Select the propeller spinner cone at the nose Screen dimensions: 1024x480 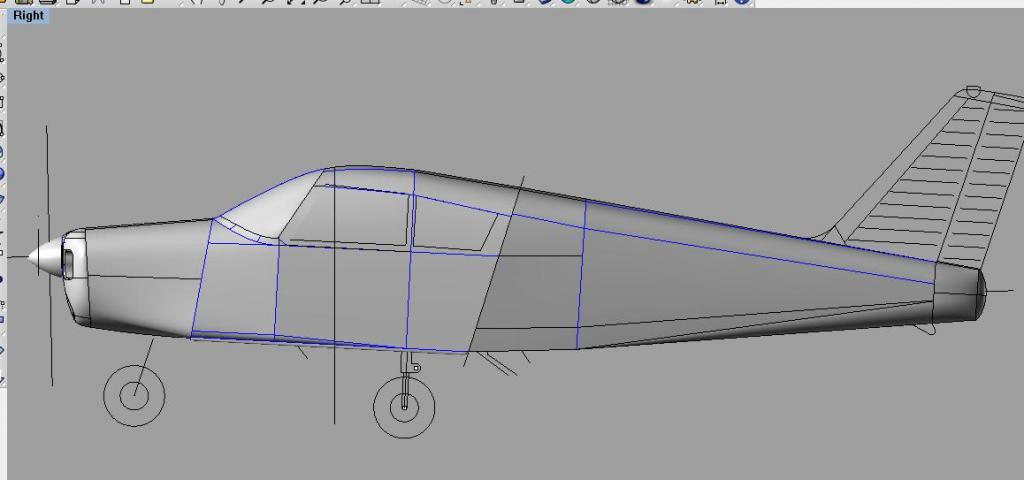(42, 258)
